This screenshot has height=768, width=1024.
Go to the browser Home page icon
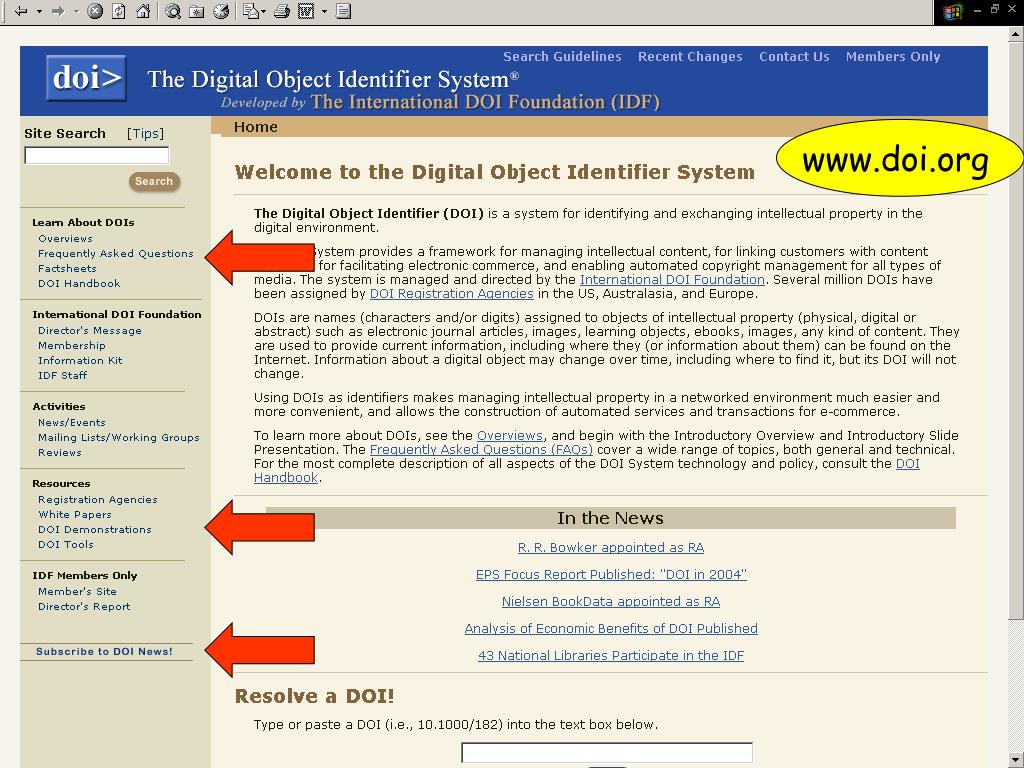(143, 11)
